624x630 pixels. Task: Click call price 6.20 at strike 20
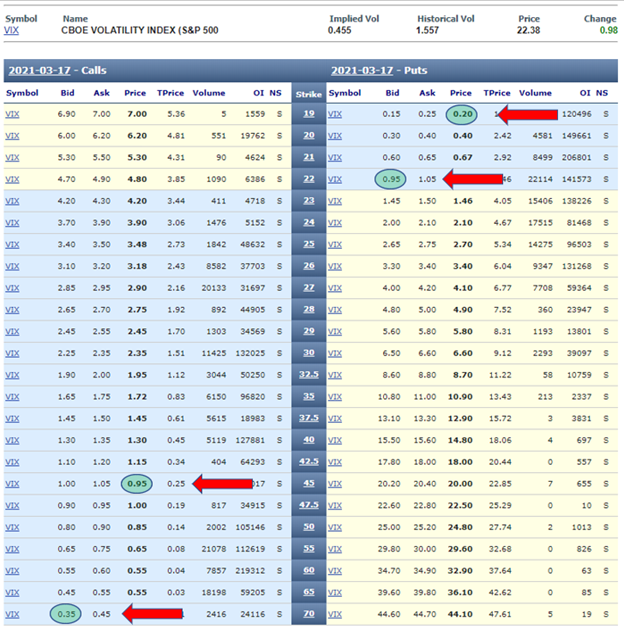137,136
